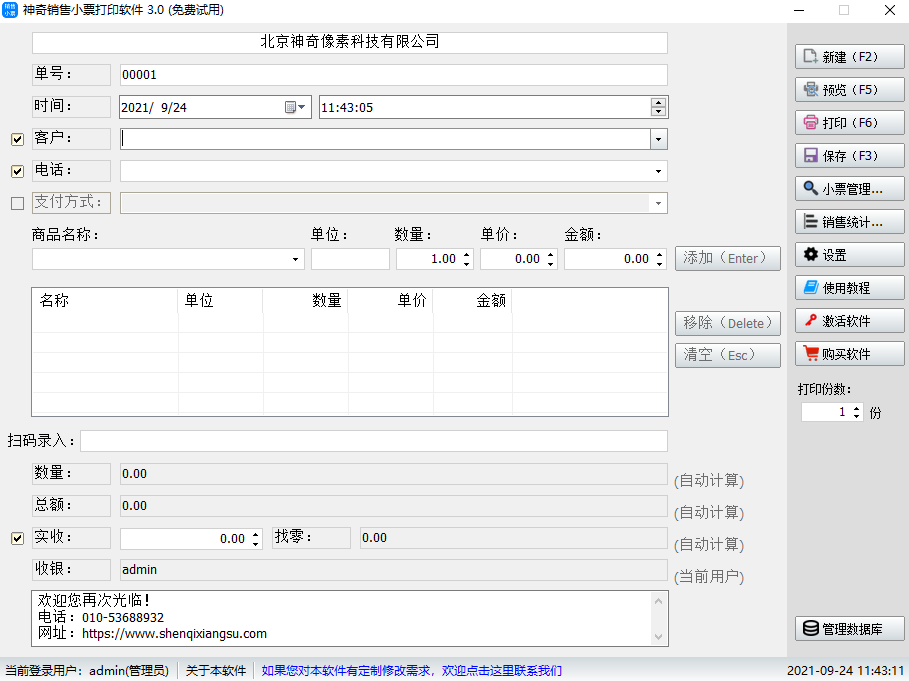Click the 购买软件 shopping cart icon

(810, 353)
